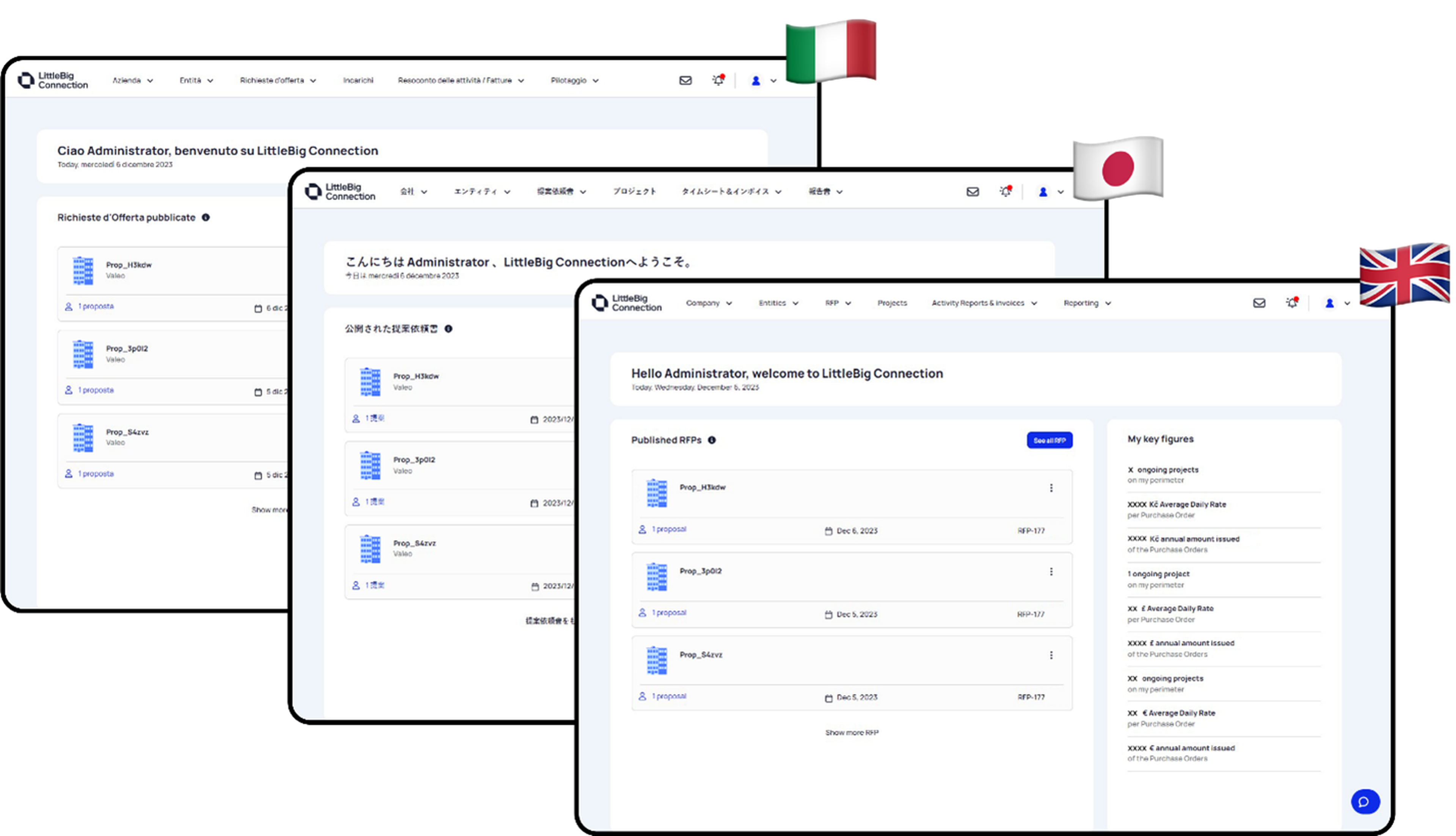Click building icon of Prop_S4zvz in Italian window
The width and height of the screenshot is (1456, 836).
pyautogui.click(x=83, y=438)
